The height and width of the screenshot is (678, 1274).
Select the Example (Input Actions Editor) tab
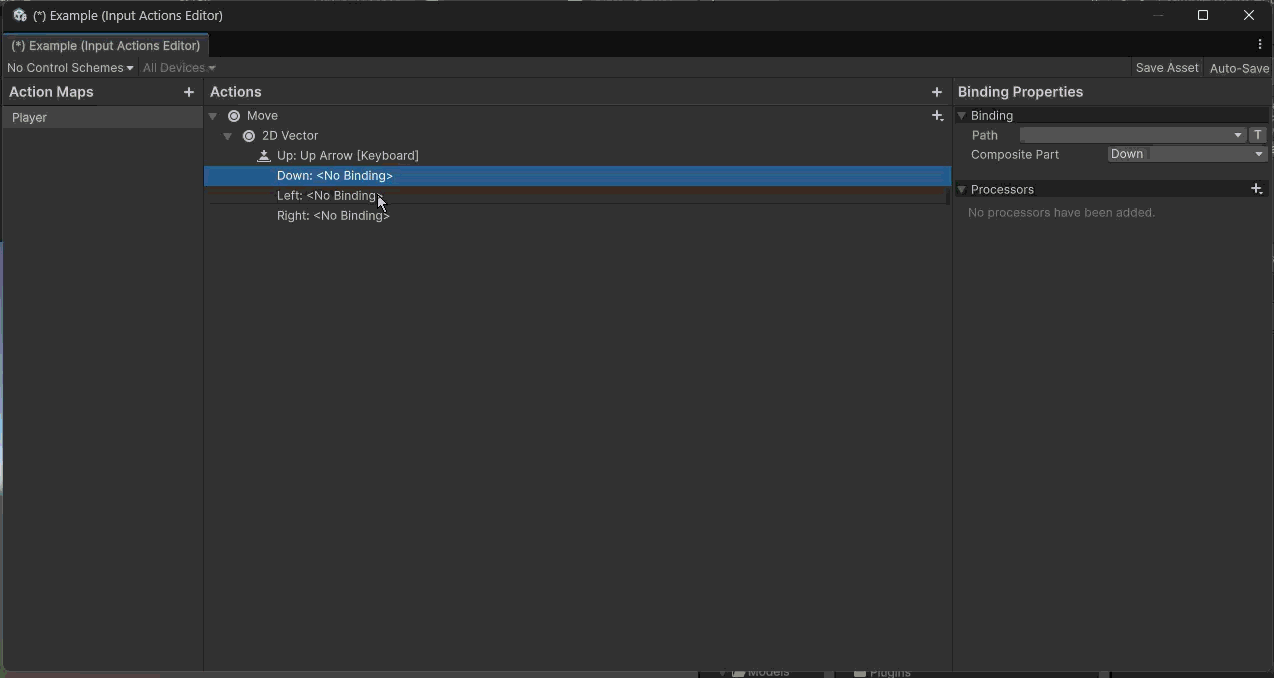click(105, 46)
